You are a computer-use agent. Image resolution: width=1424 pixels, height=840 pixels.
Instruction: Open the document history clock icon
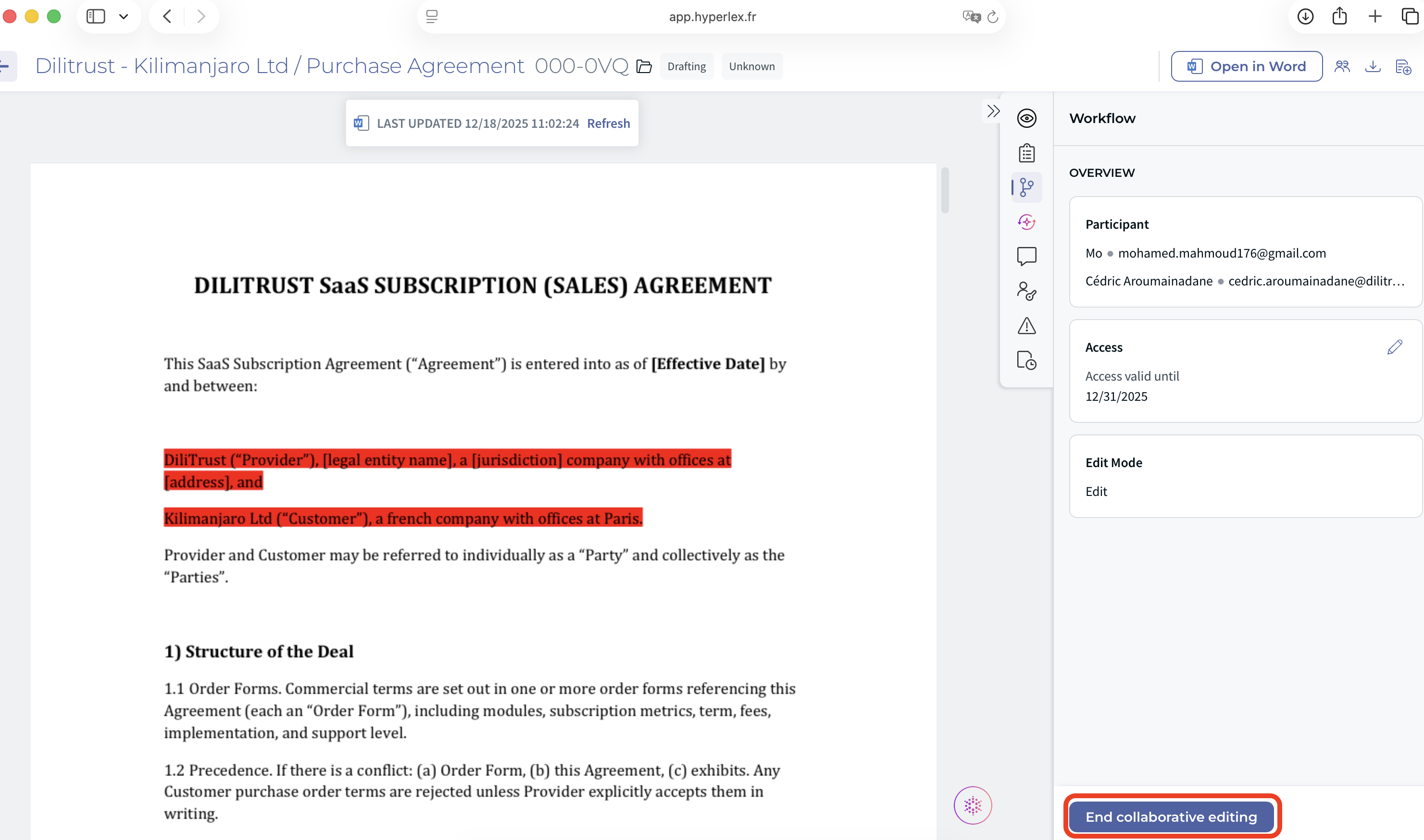point(1026,360)
